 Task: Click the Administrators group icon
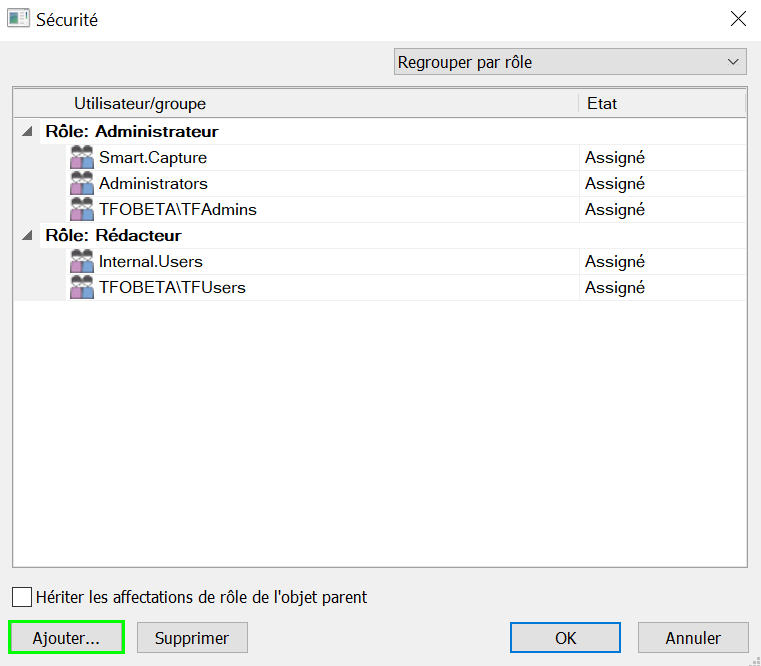[x=82, y=183]
